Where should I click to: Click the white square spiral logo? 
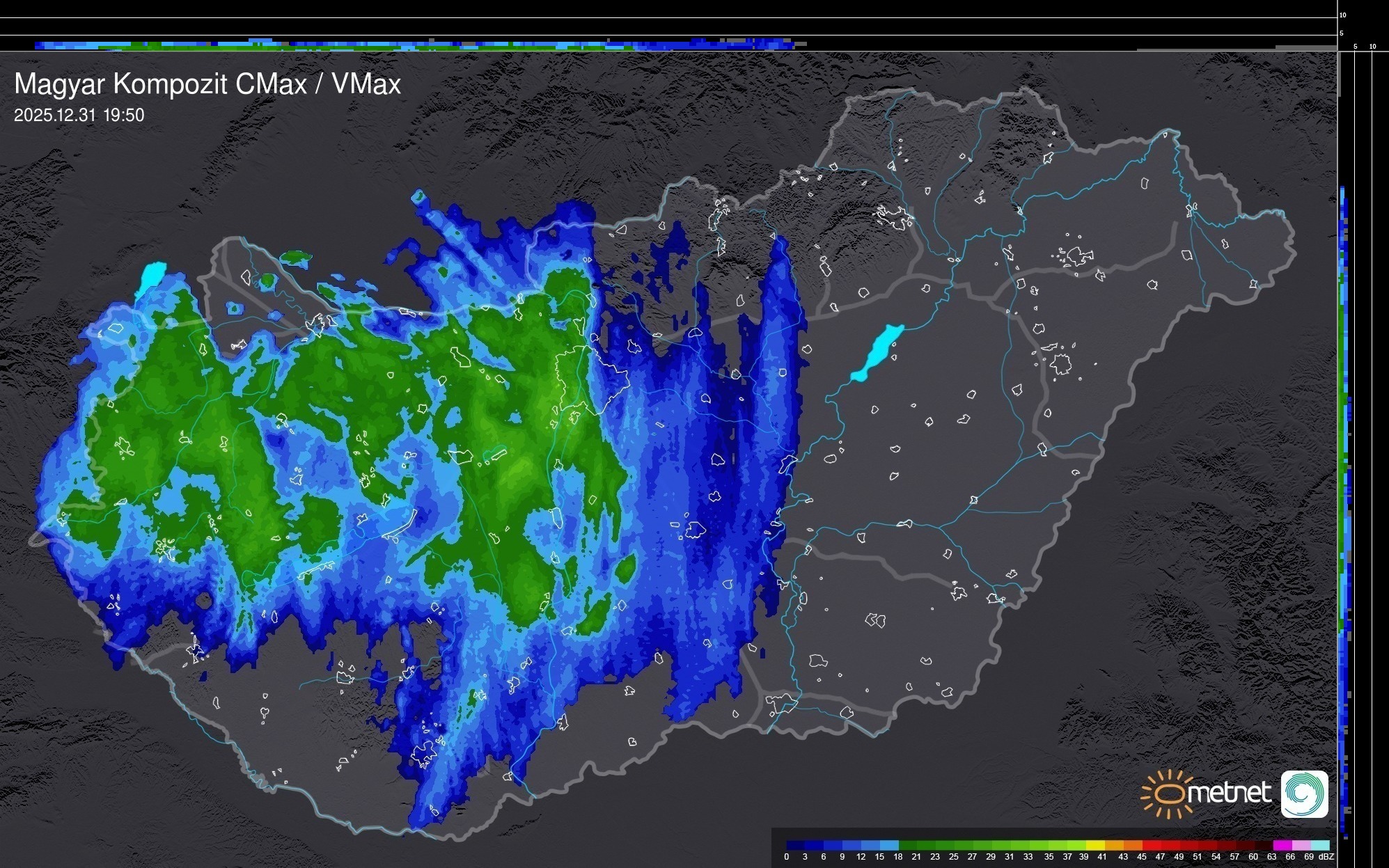coord(1304,794)
